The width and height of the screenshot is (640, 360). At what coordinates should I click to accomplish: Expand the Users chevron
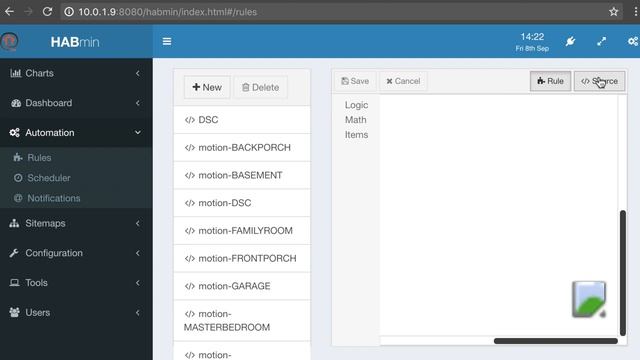click(x=138, y=313)
